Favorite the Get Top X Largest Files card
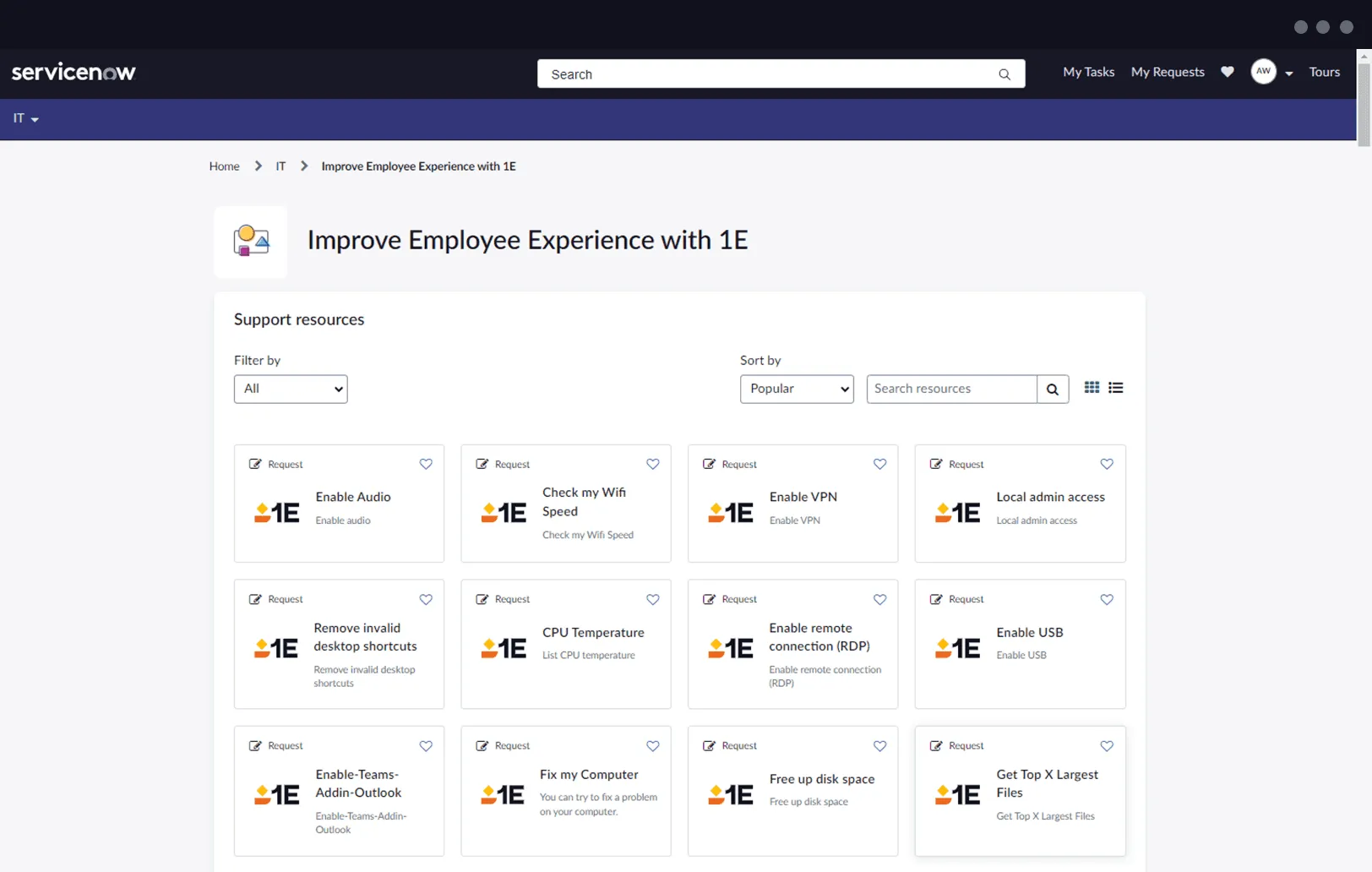1372x872 pixels. pos(1106,746)
